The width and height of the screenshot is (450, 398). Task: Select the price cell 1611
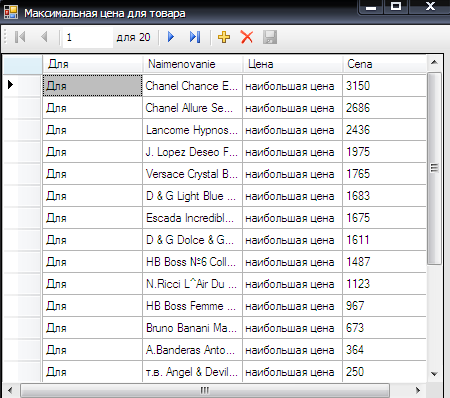click(384, 240)
